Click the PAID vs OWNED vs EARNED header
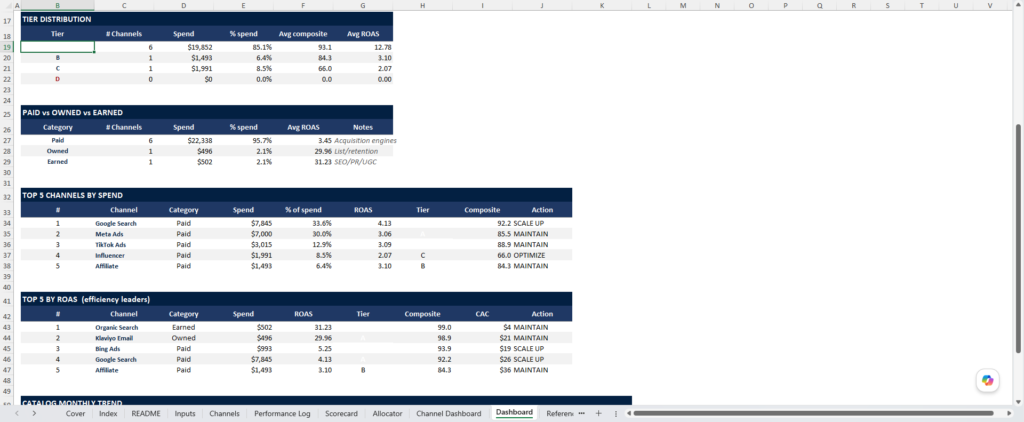The image size is (1024, 422). pos(207,112)
